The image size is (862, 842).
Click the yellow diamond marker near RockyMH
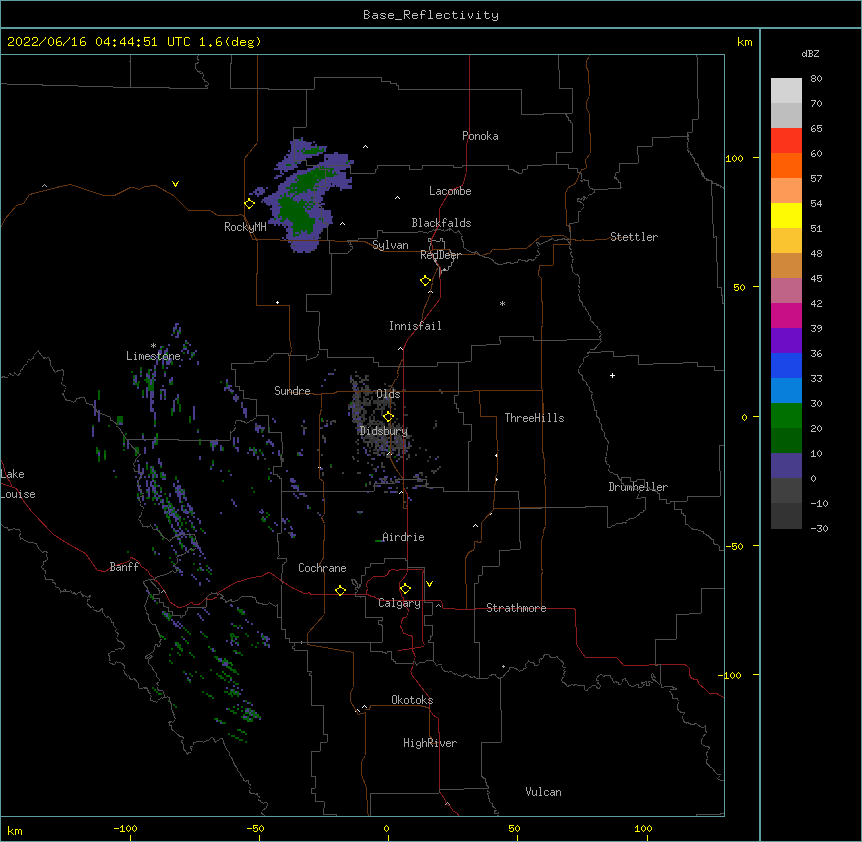[250, 204]
